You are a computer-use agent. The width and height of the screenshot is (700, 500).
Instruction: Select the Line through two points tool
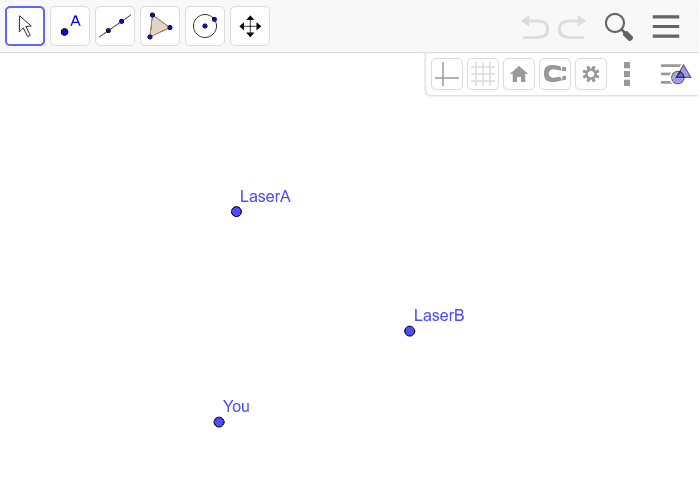115,26
